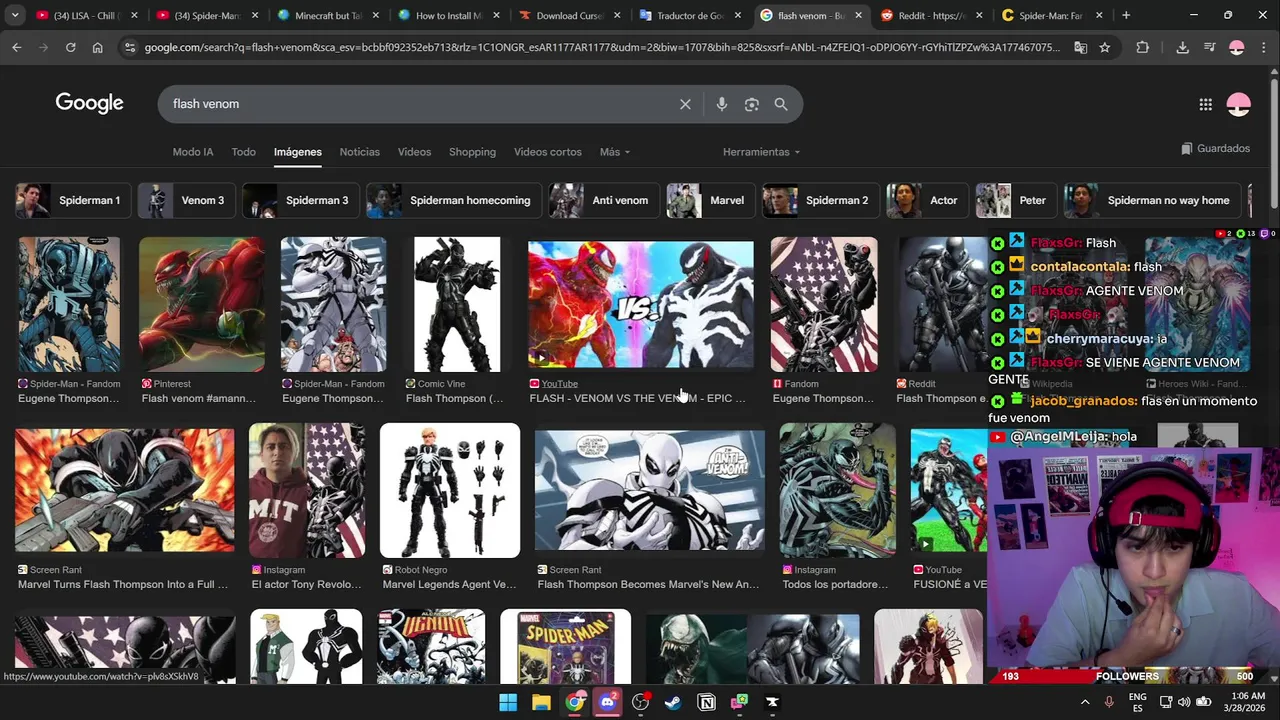Select the Spiderman homecoming chip
This screenshot has height=720, width=1280.
[x=453, y=200]
